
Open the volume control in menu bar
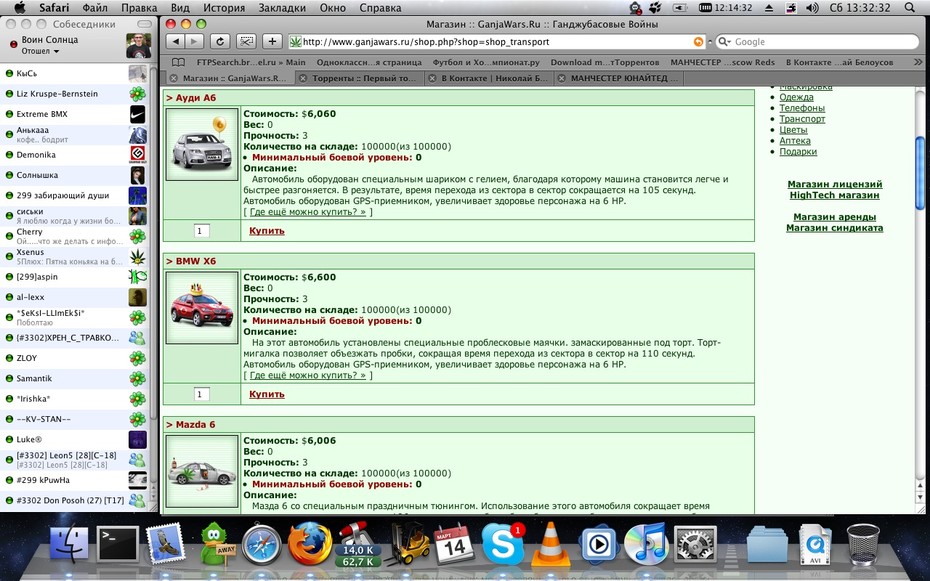tap(813, 8)
